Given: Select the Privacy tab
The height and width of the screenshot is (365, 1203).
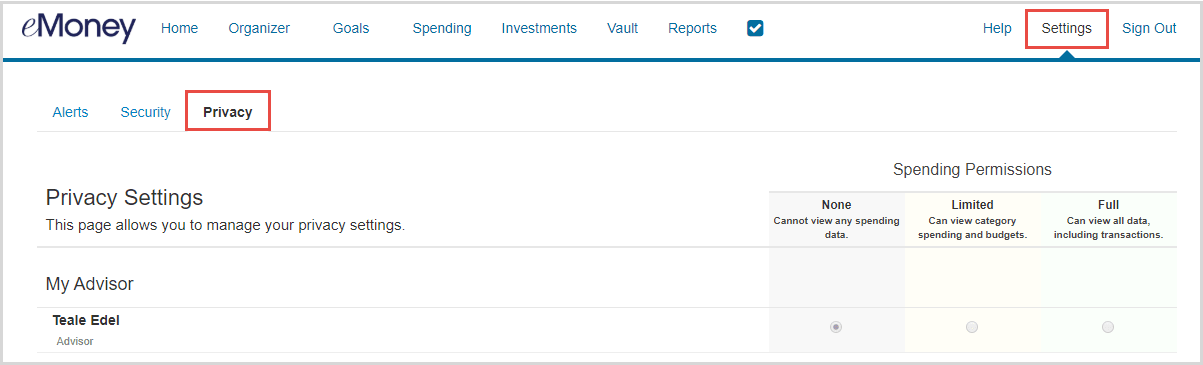Looking at the screenshot, I should (228, 112).
